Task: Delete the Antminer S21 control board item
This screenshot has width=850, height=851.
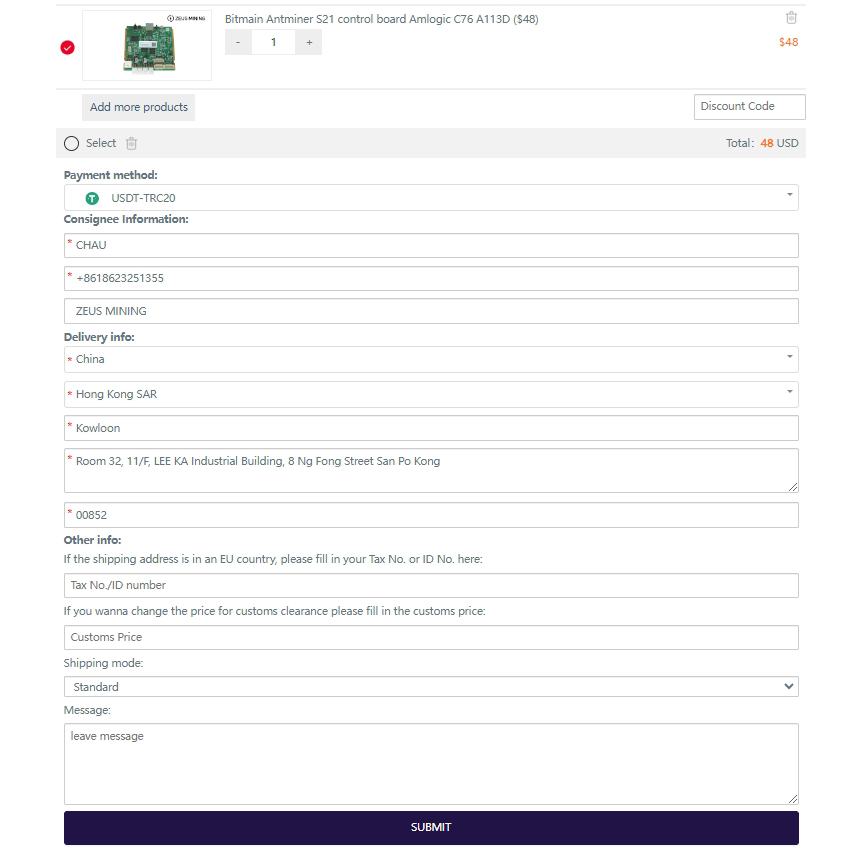Action: pos(791,18)
